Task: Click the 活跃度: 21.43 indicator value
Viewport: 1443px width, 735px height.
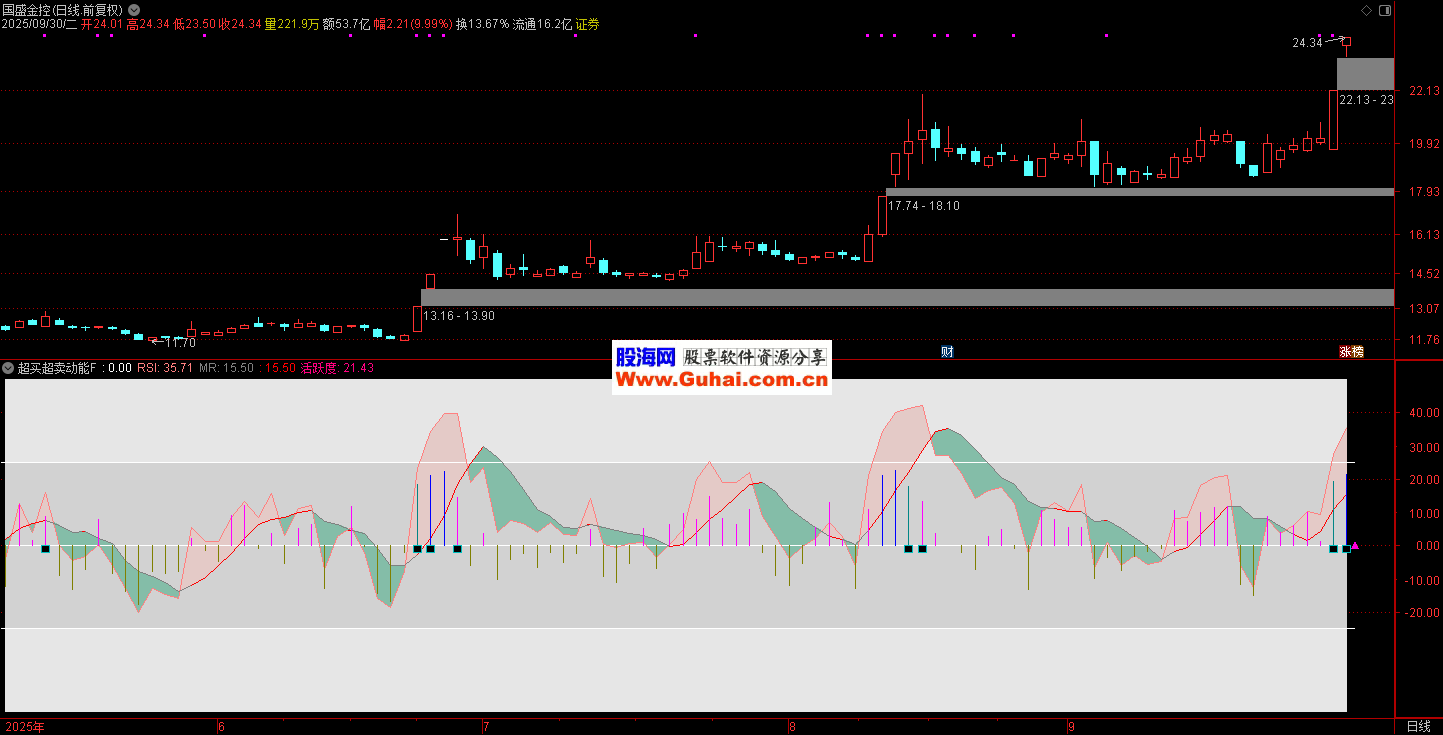Action: pos(337,368)
